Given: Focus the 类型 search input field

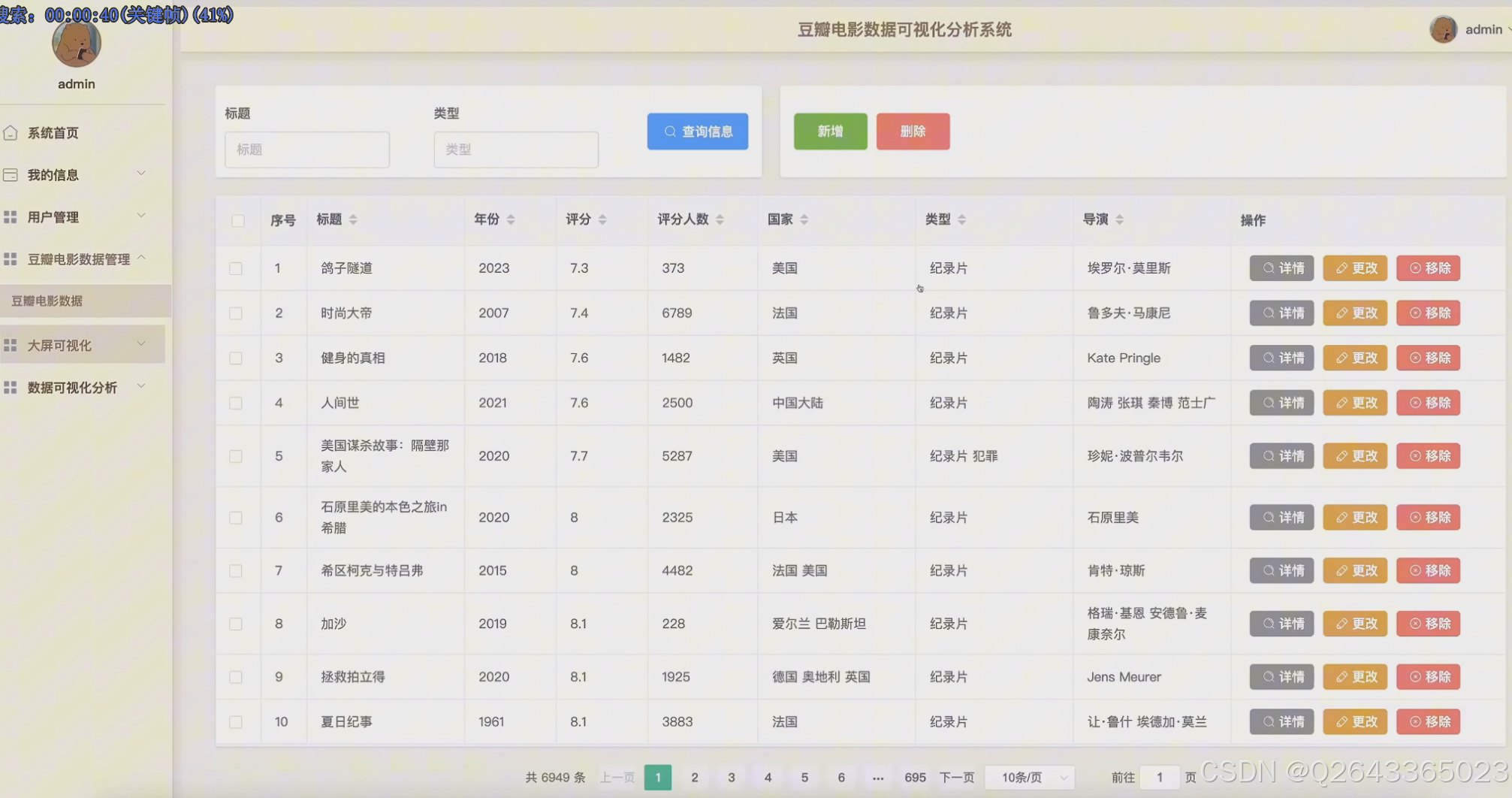Looking at the screenshot, I should [x=516, y=150].
